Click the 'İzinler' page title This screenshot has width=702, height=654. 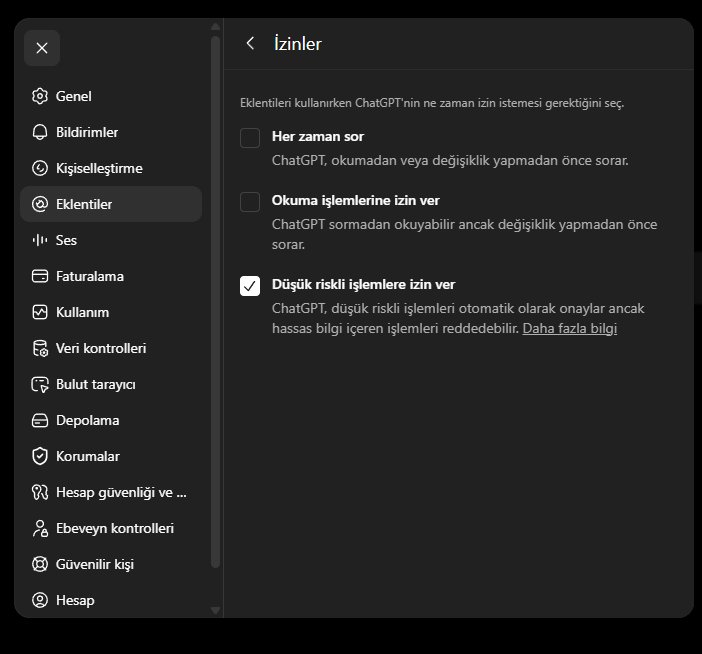[298, 44]
